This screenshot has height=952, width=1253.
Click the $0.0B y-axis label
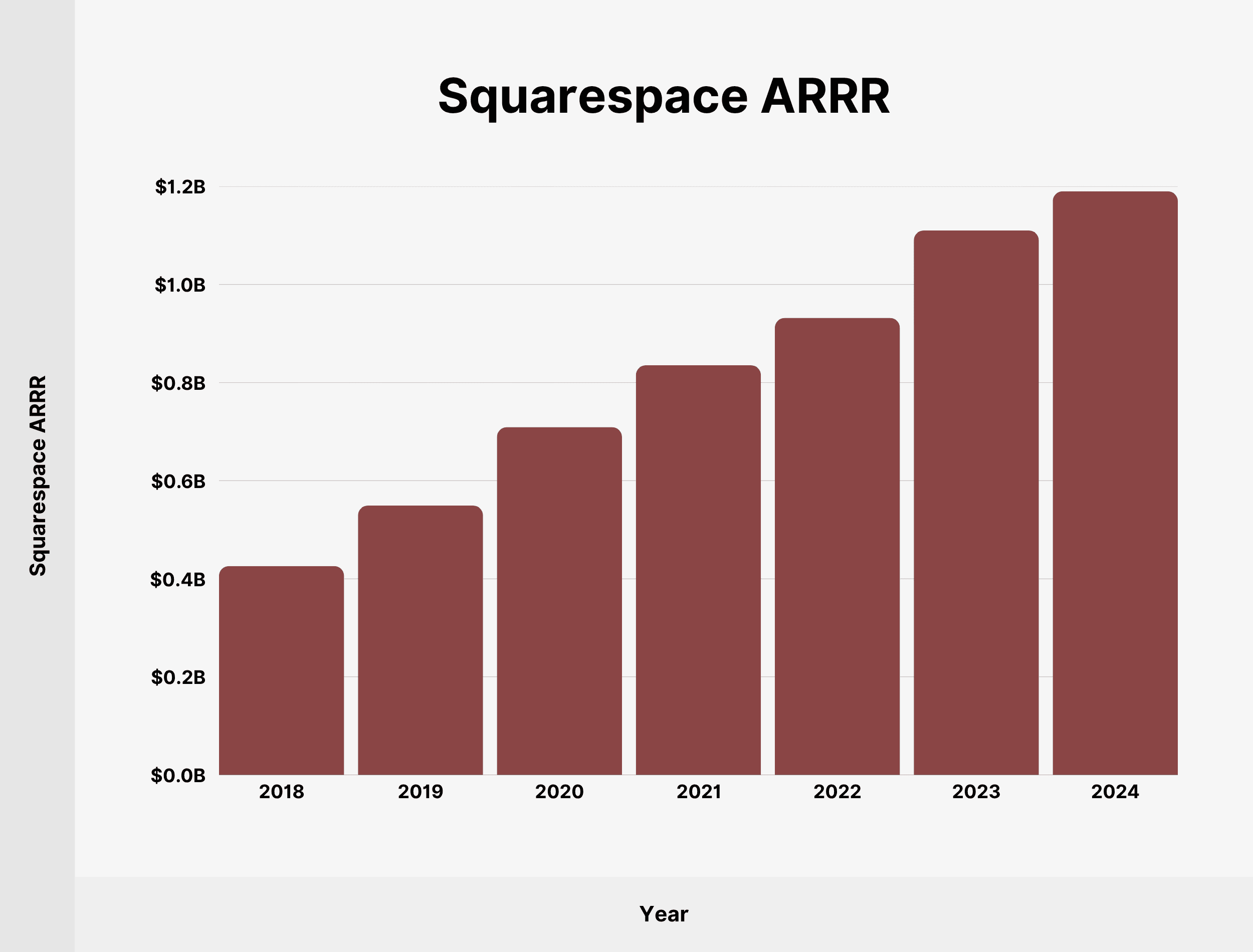[x=178, y=775]
